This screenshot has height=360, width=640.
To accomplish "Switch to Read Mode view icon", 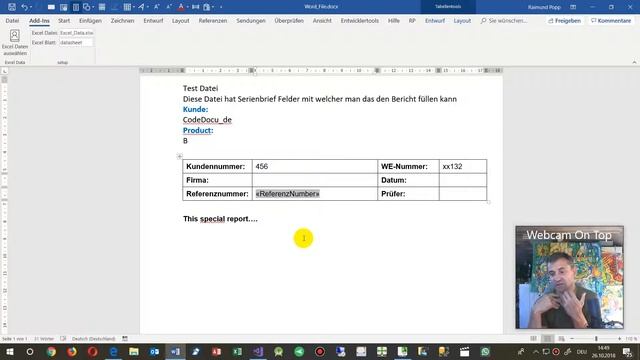I will [533, 339].
